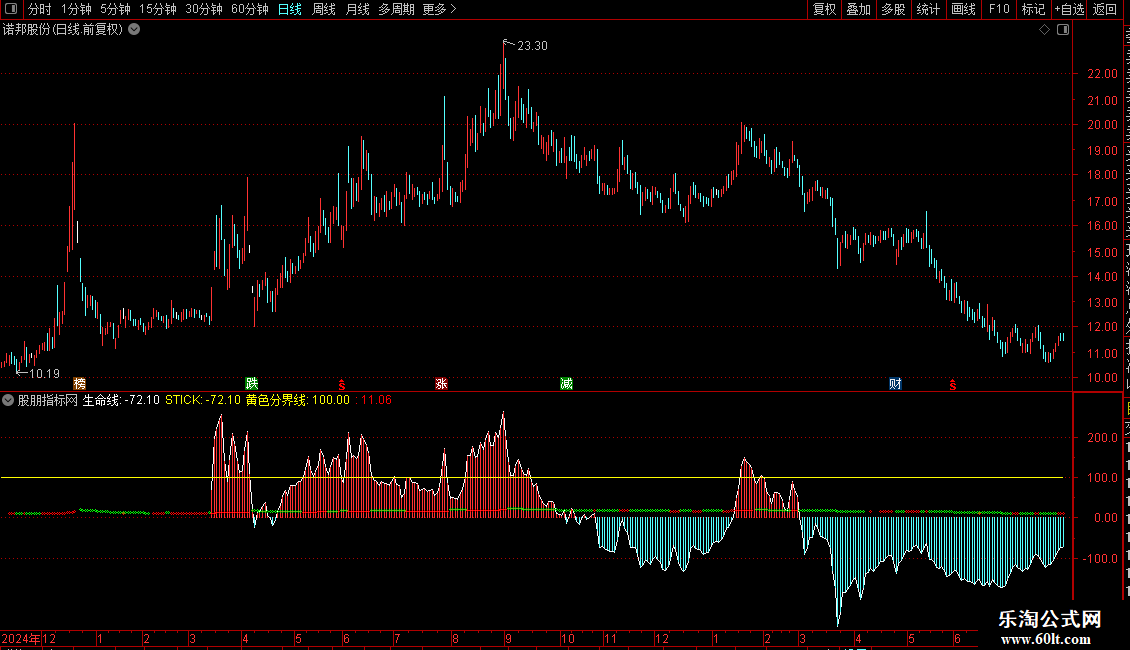Click the red 涨 marker icon

[x=441, y=383]
